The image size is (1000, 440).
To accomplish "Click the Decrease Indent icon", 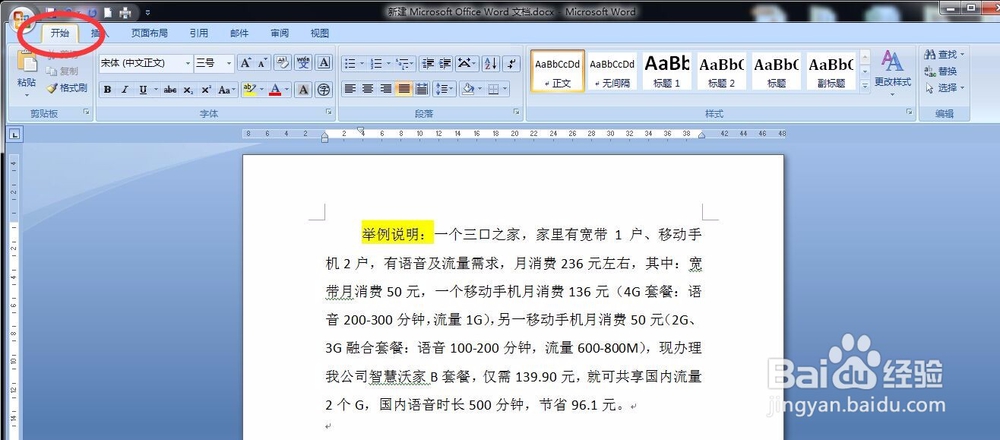I will [428, 63].
